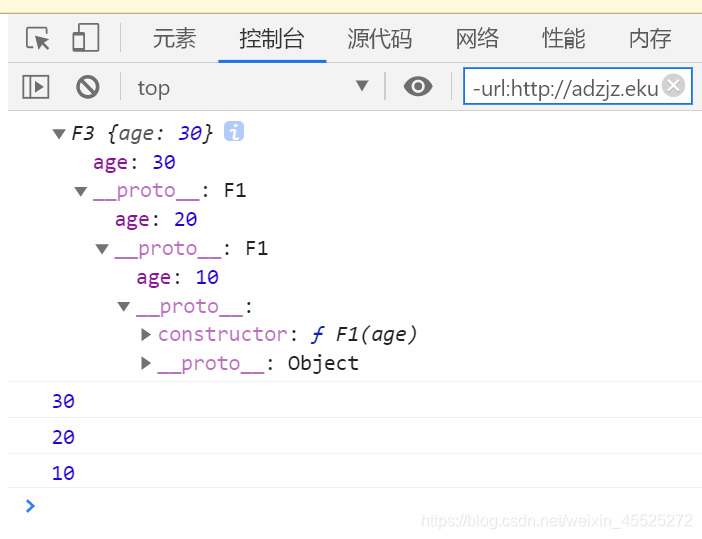Open the 性能 tab

click(x=563, y=39)
